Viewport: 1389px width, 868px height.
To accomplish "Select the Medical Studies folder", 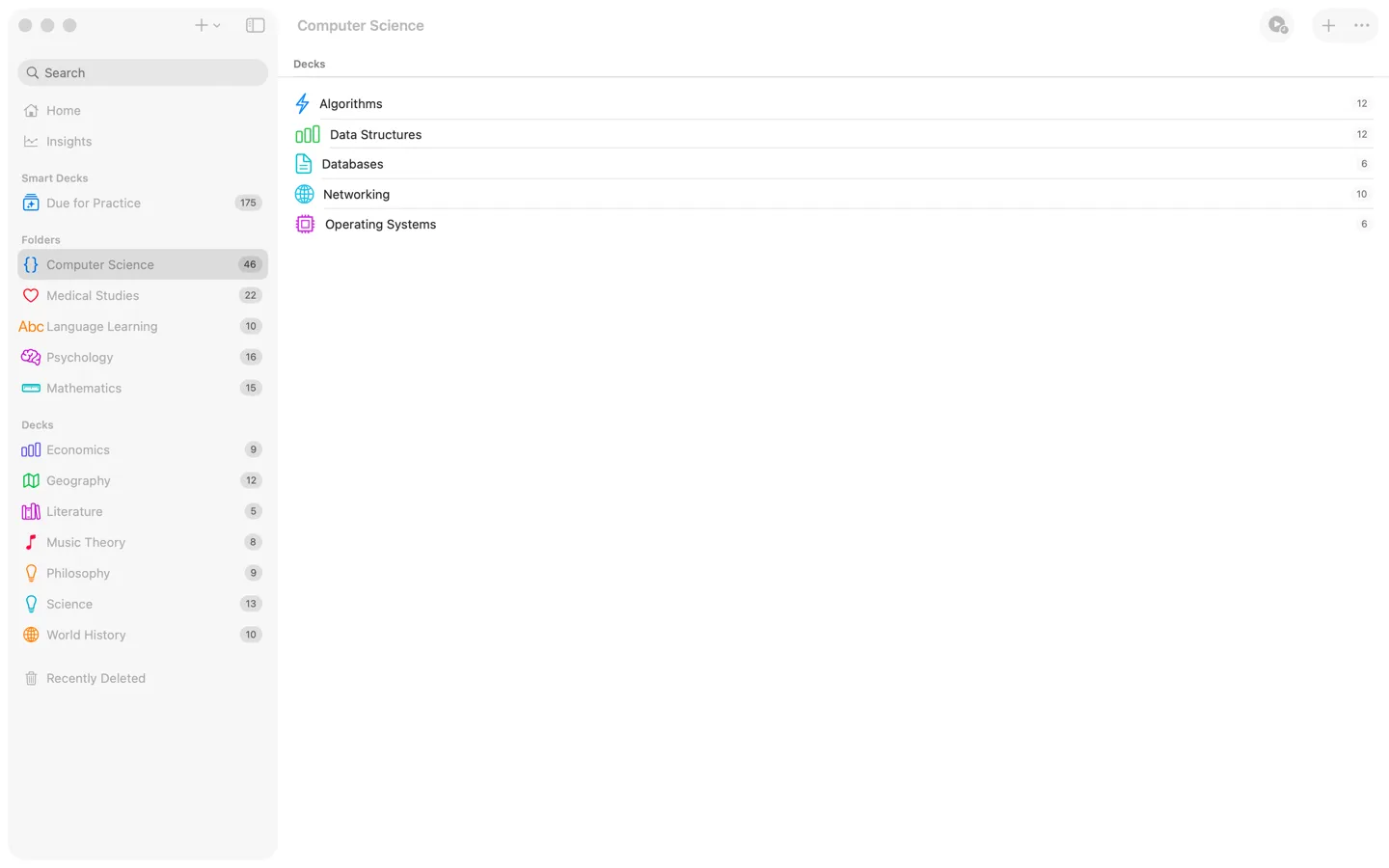I will pyautogui.click(x=143, y=295).
